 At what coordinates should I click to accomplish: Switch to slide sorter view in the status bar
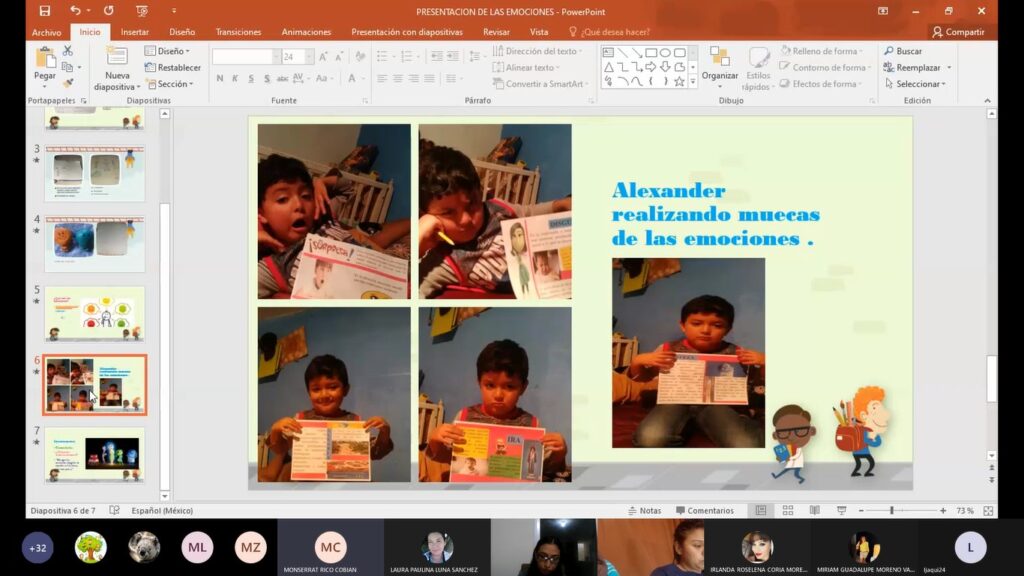[788, 511]
